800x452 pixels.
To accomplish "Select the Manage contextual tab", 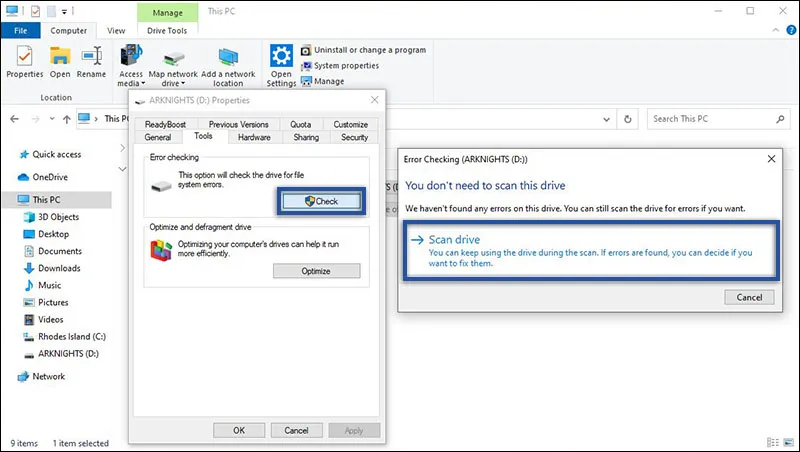I will click(x=167, y=12).
